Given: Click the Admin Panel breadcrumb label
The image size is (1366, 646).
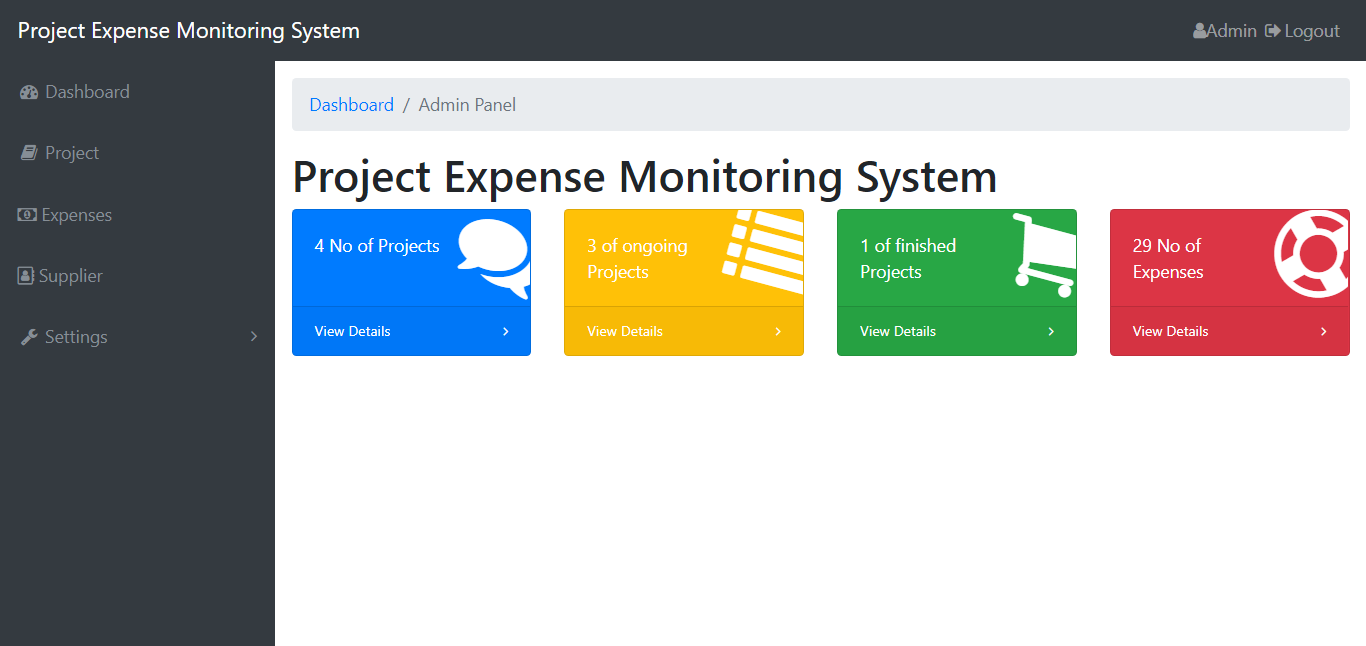Looking at the screenshot, I should click(467, 104).
